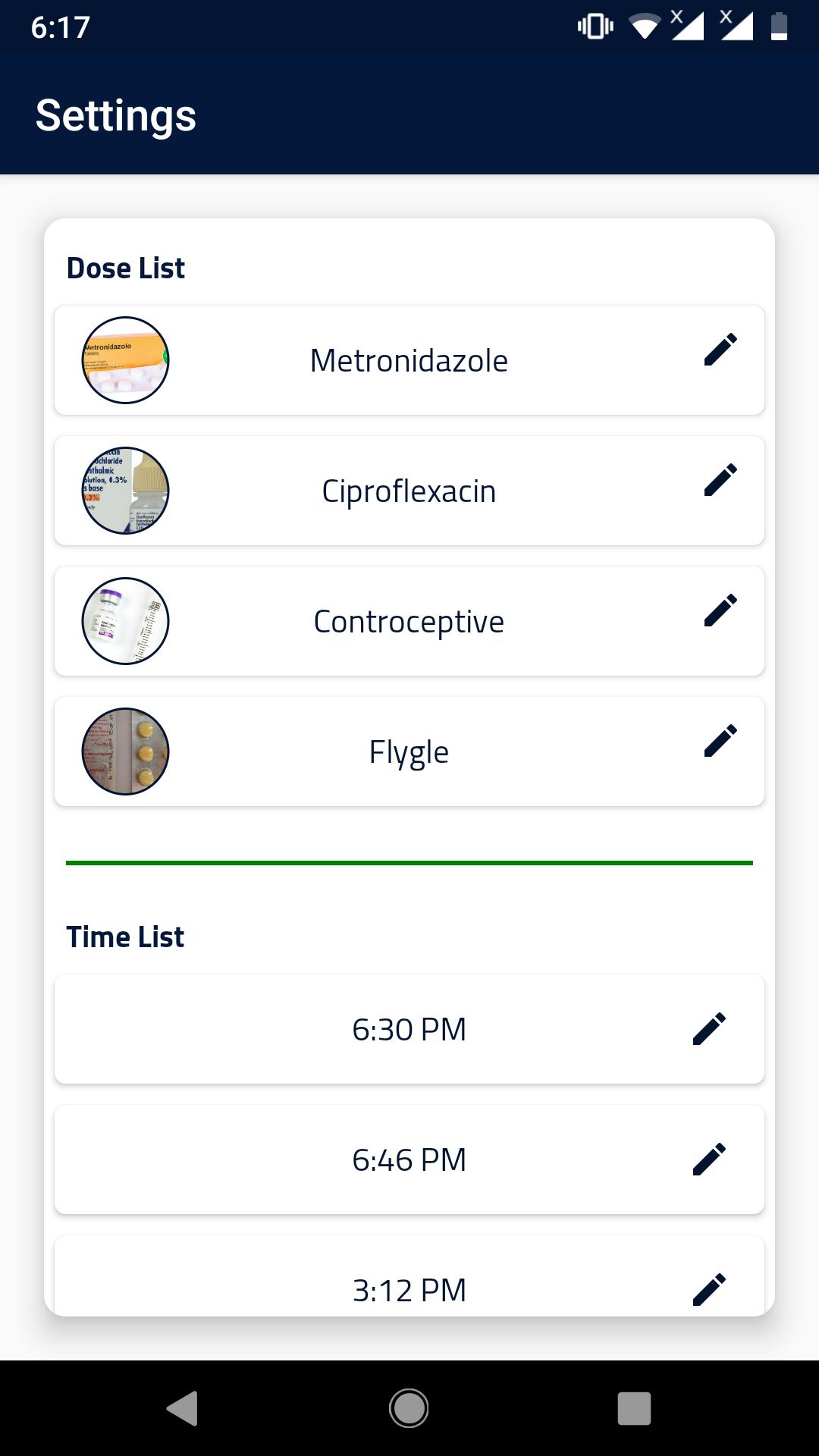Edit the 6:30 PM time entry
The image size is (819, 1456).
[710, 1029]
